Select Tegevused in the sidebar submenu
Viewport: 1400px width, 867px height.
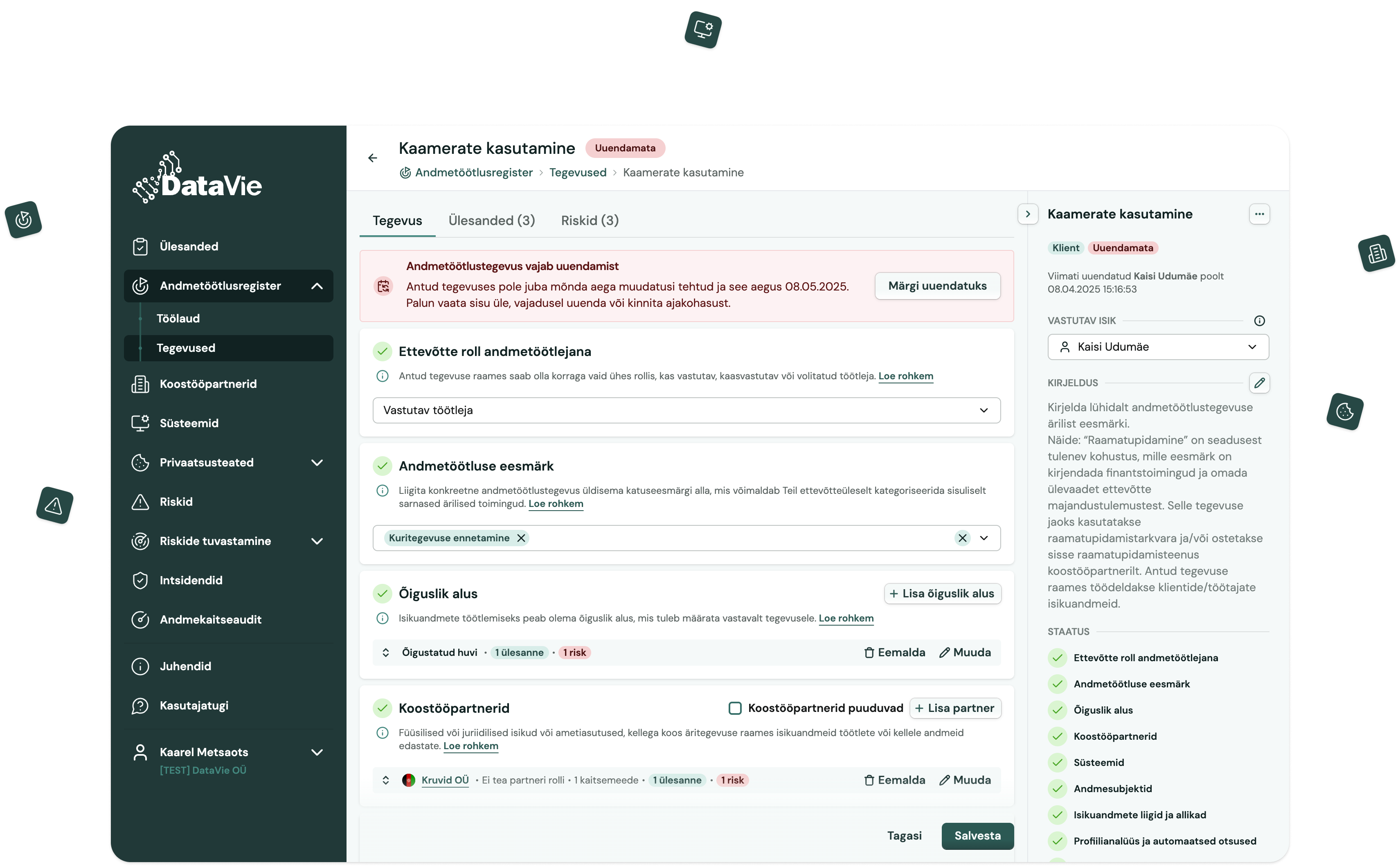[x=228, y=348]
